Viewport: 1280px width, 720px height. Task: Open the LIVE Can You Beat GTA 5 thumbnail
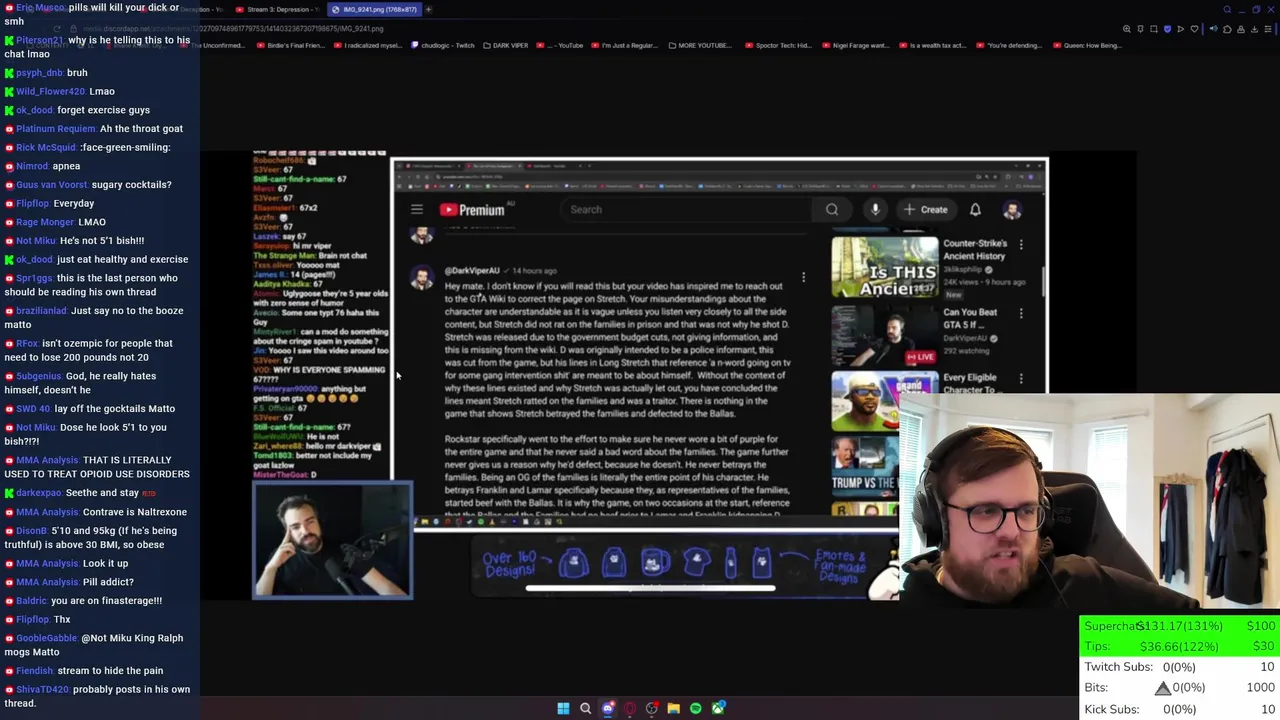pos(885,336)
